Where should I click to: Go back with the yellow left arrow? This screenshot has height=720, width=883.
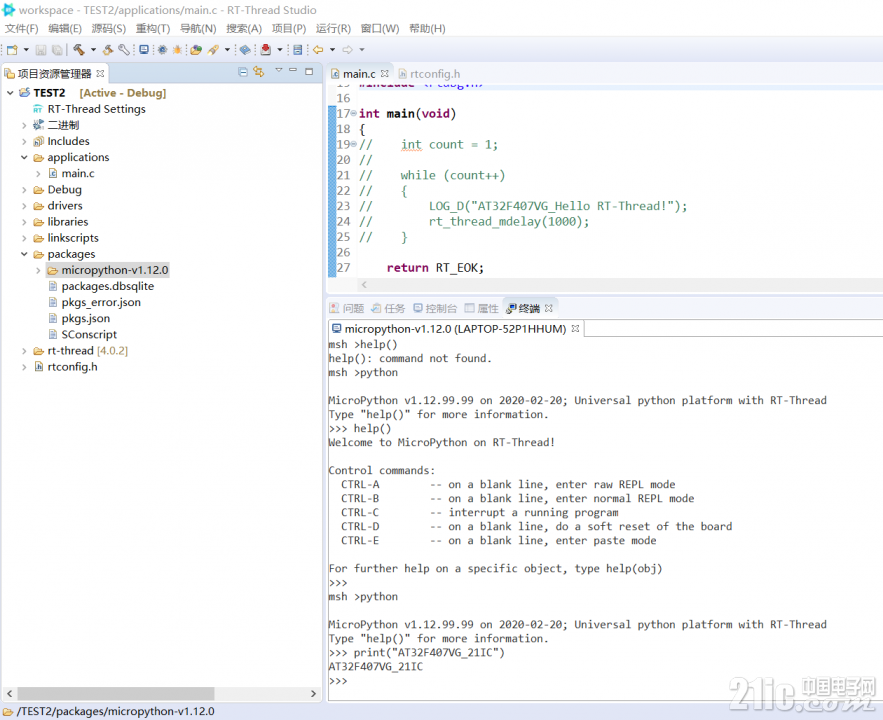click(318, 50)
